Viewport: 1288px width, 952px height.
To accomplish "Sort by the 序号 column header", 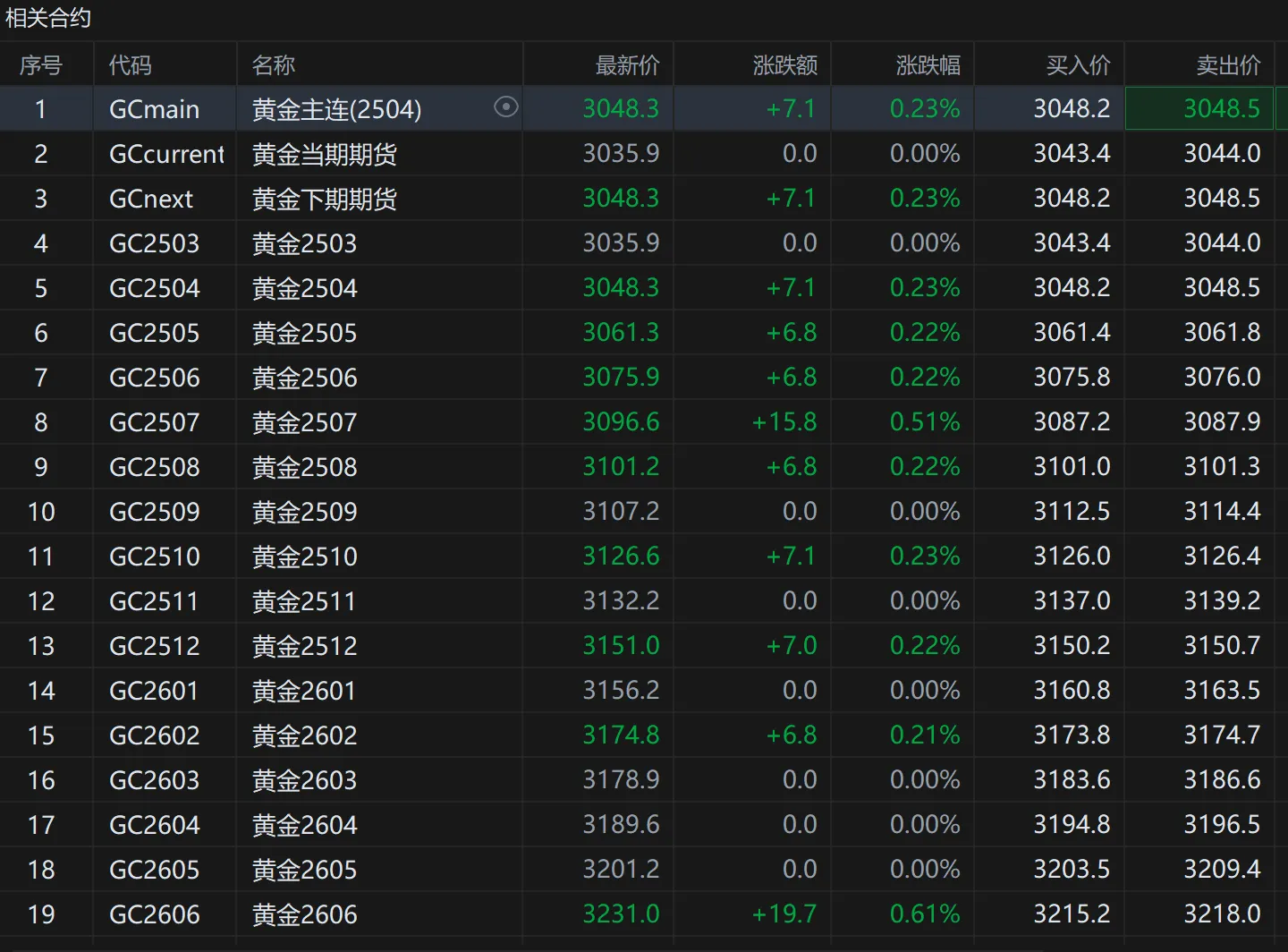I will pyautogui.click(x=41, y=65).
